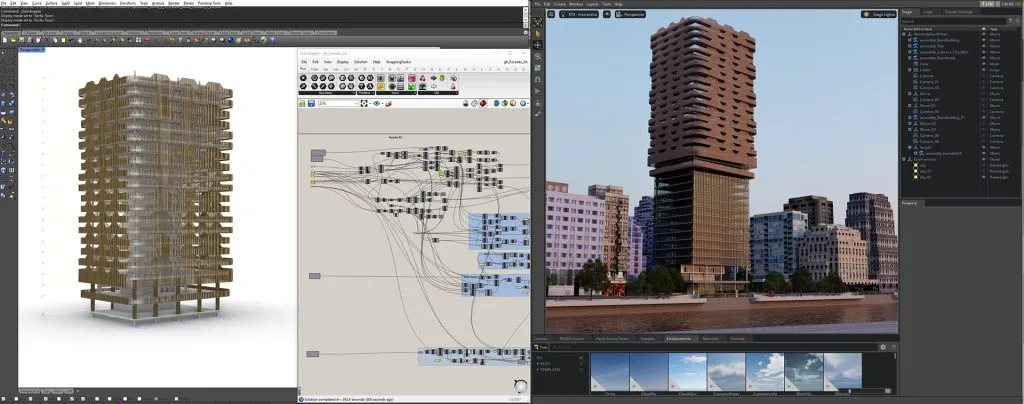Open the Perspective camera dropdown in Omniverse viewport
The width and height of the screenshot is (1024, 404).
click(630, 14)
